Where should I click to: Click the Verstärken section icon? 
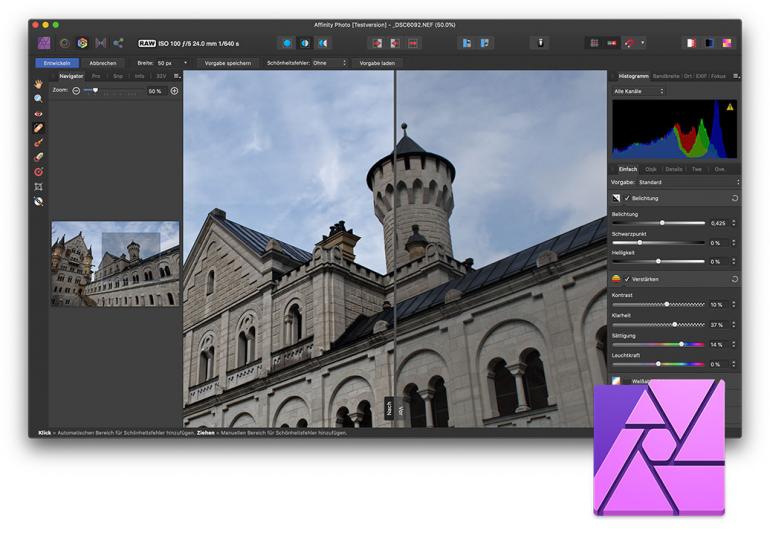coord(616,279)
